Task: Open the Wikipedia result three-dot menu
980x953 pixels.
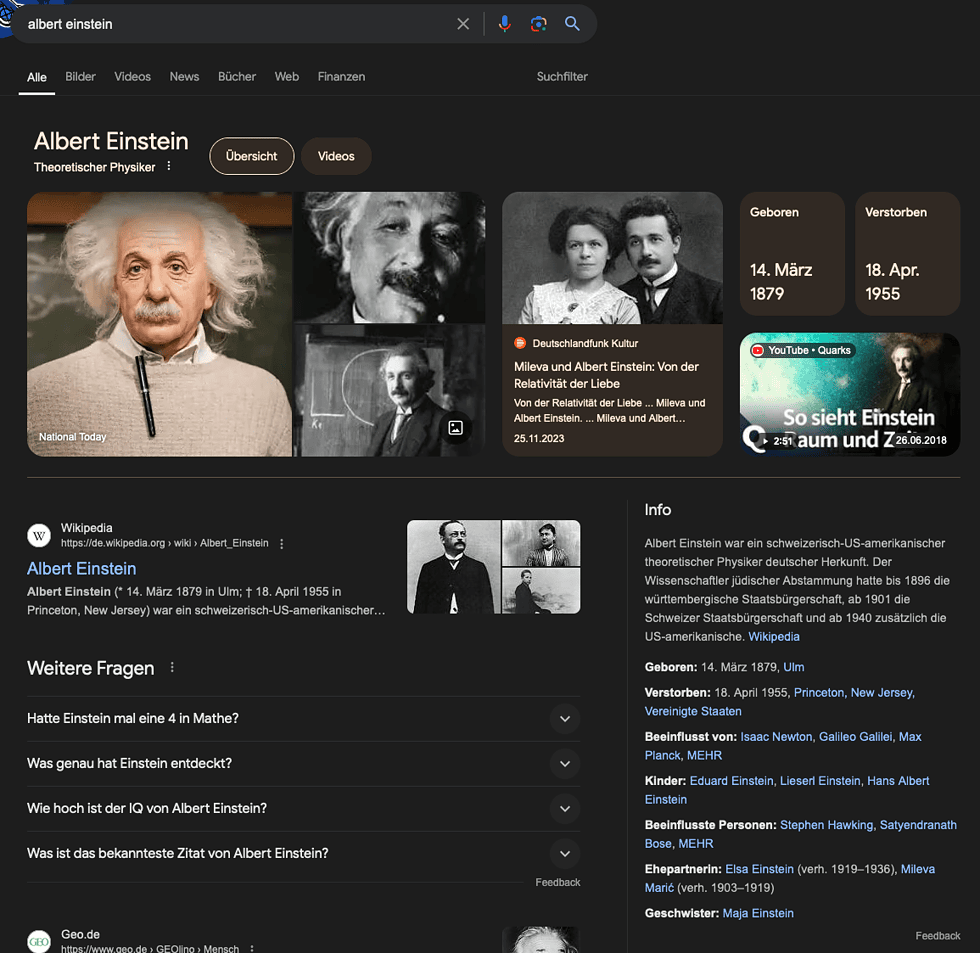Action: (282, 544)
